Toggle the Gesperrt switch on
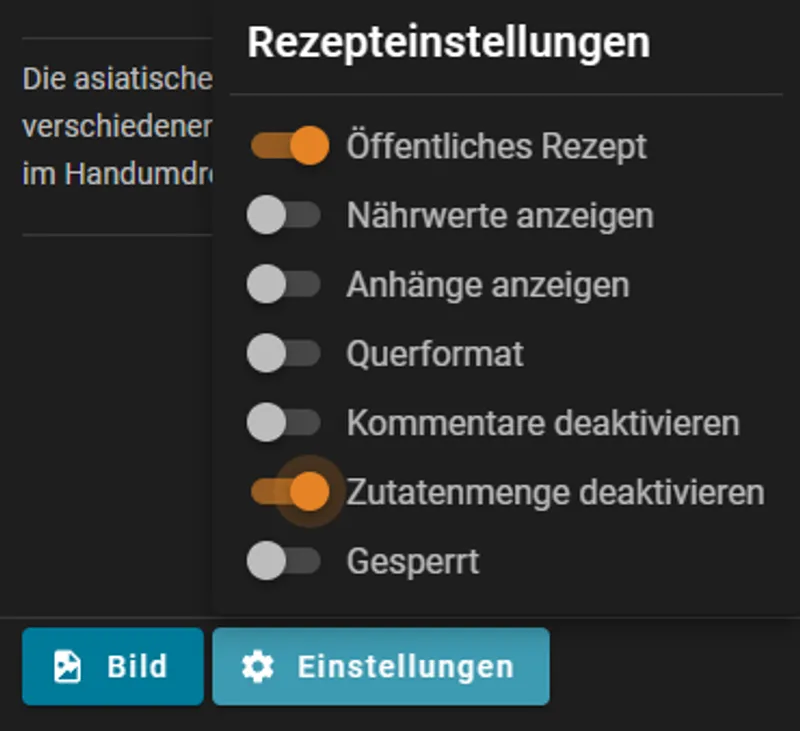800x731 pixels. 284,560
